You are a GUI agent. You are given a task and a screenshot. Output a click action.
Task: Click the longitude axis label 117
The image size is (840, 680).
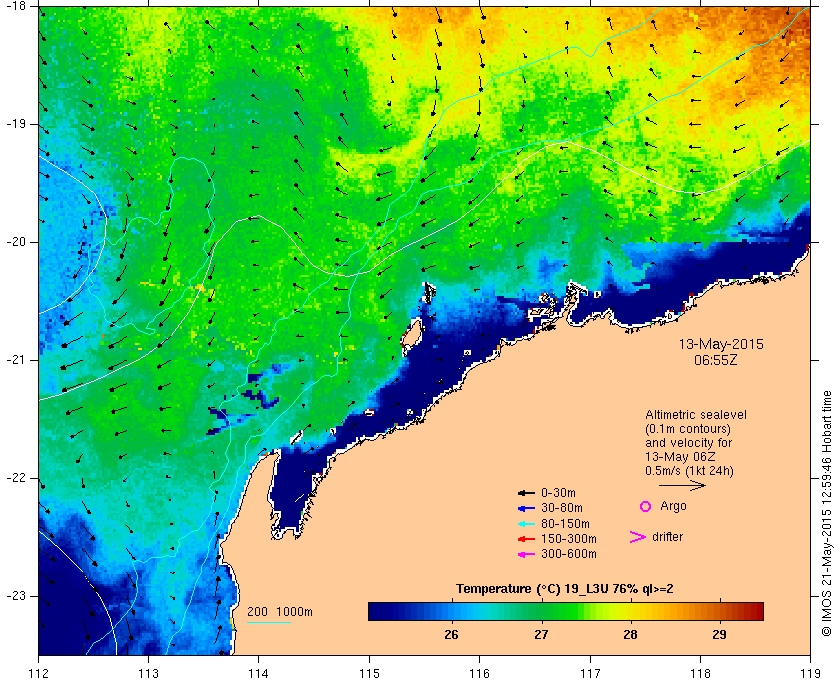(590, 672)
